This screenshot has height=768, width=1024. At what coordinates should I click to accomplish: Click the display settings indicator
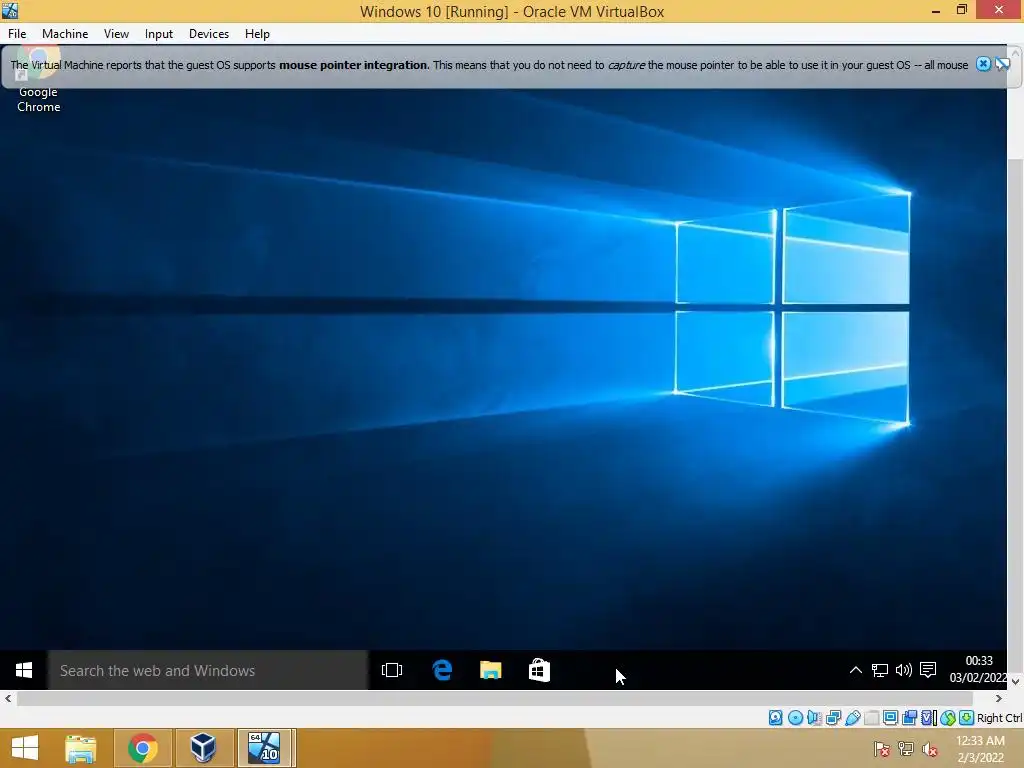(890, 718)
